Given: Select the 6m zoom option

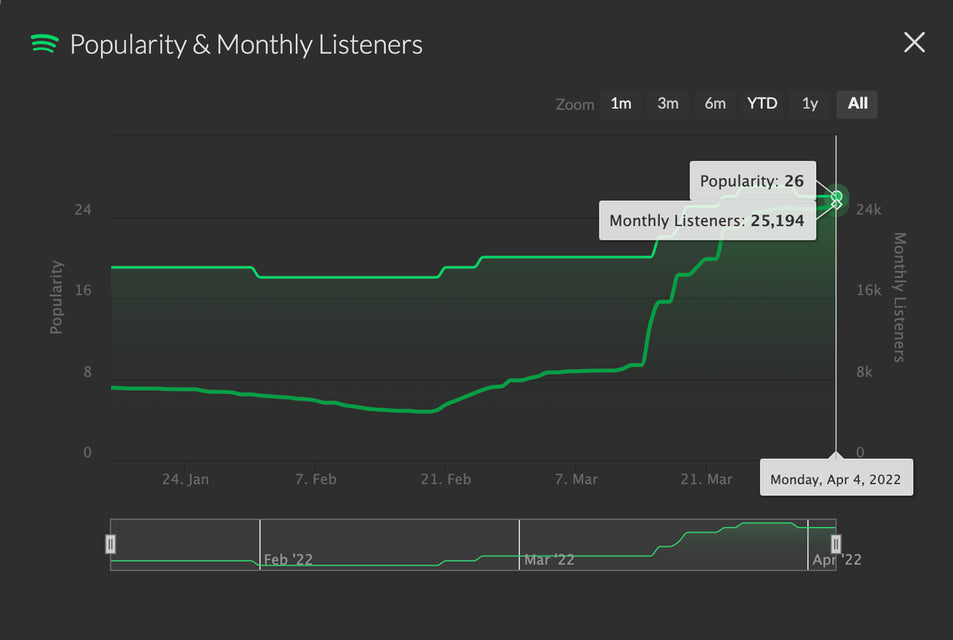Looking at the screenshot, I should pos(714,104).
